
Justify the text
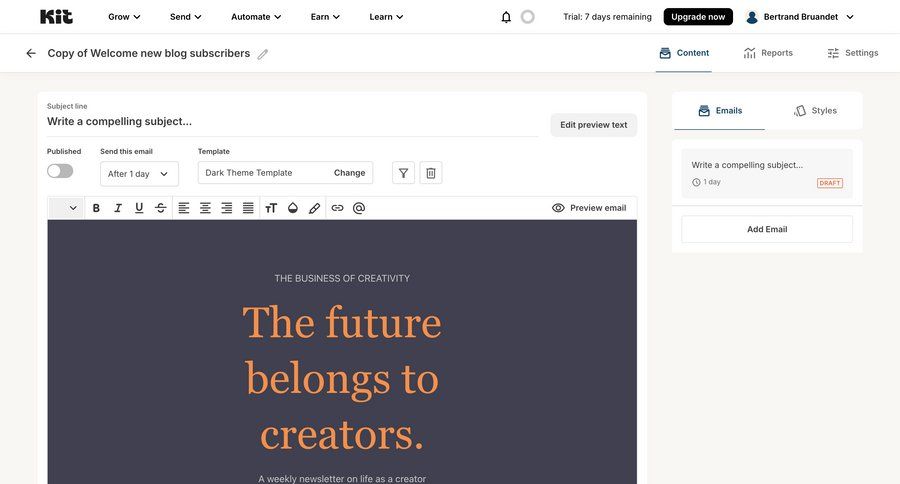(248, 208)
